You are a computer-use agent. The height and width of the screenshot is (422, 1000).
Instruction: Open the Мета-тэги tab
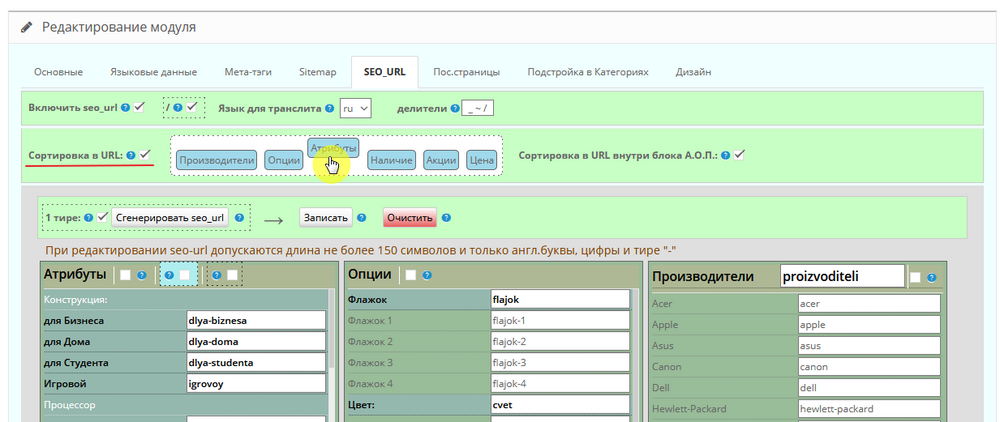248,72
